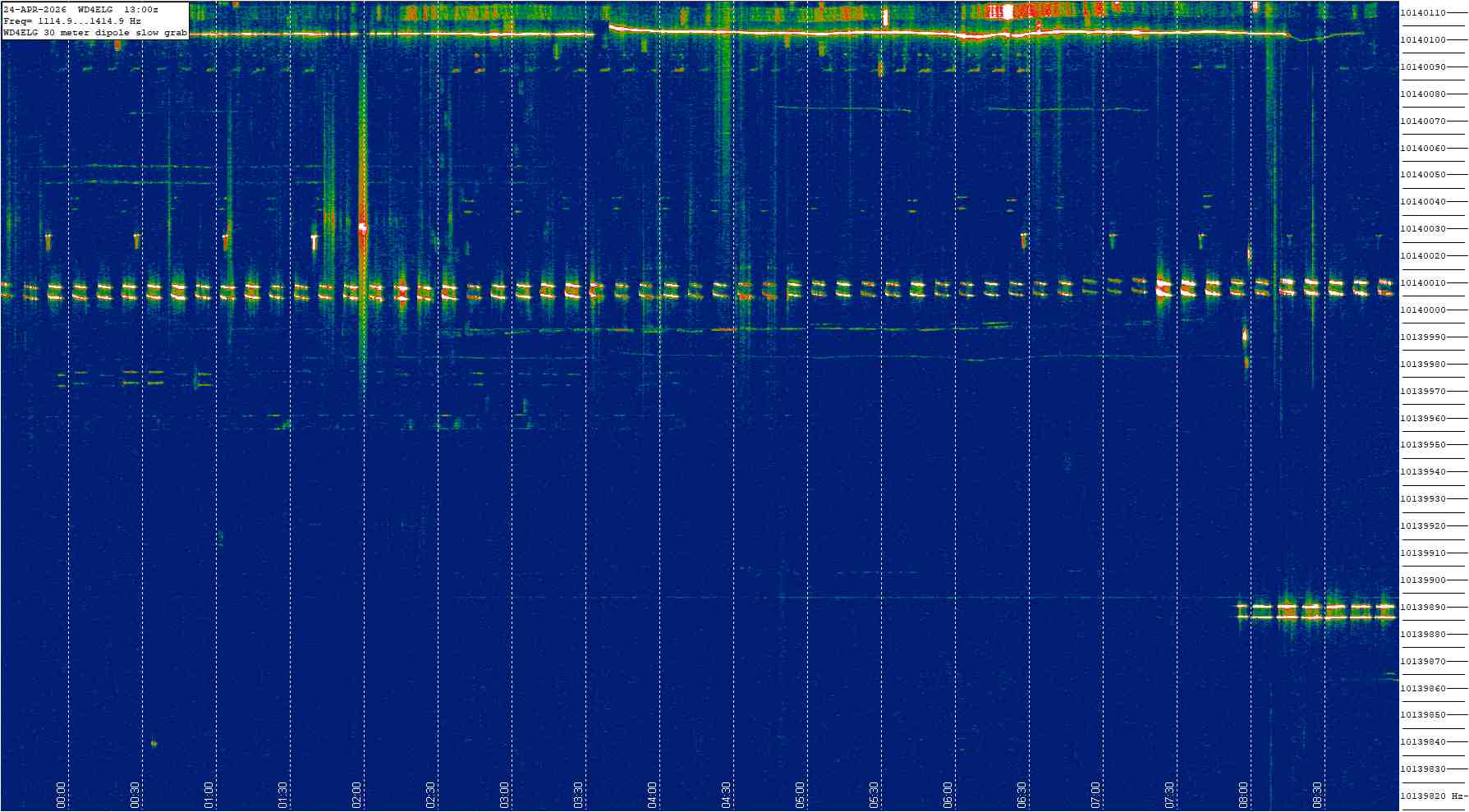Viewport: 1469px width, 812px height.
Task: Pick the 10140080 frequency label
Action: (1423, 94)
